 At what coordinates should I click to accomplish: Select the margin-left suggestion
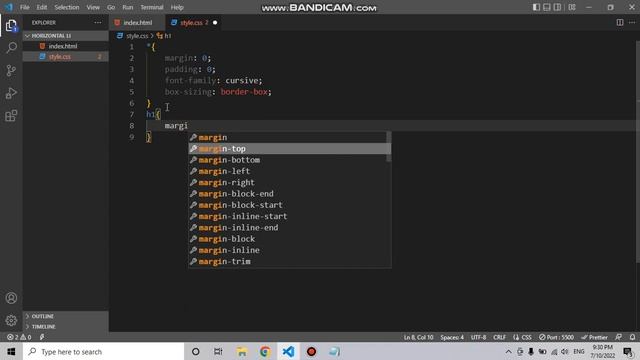pyautogui.click(x=287, y=171)
